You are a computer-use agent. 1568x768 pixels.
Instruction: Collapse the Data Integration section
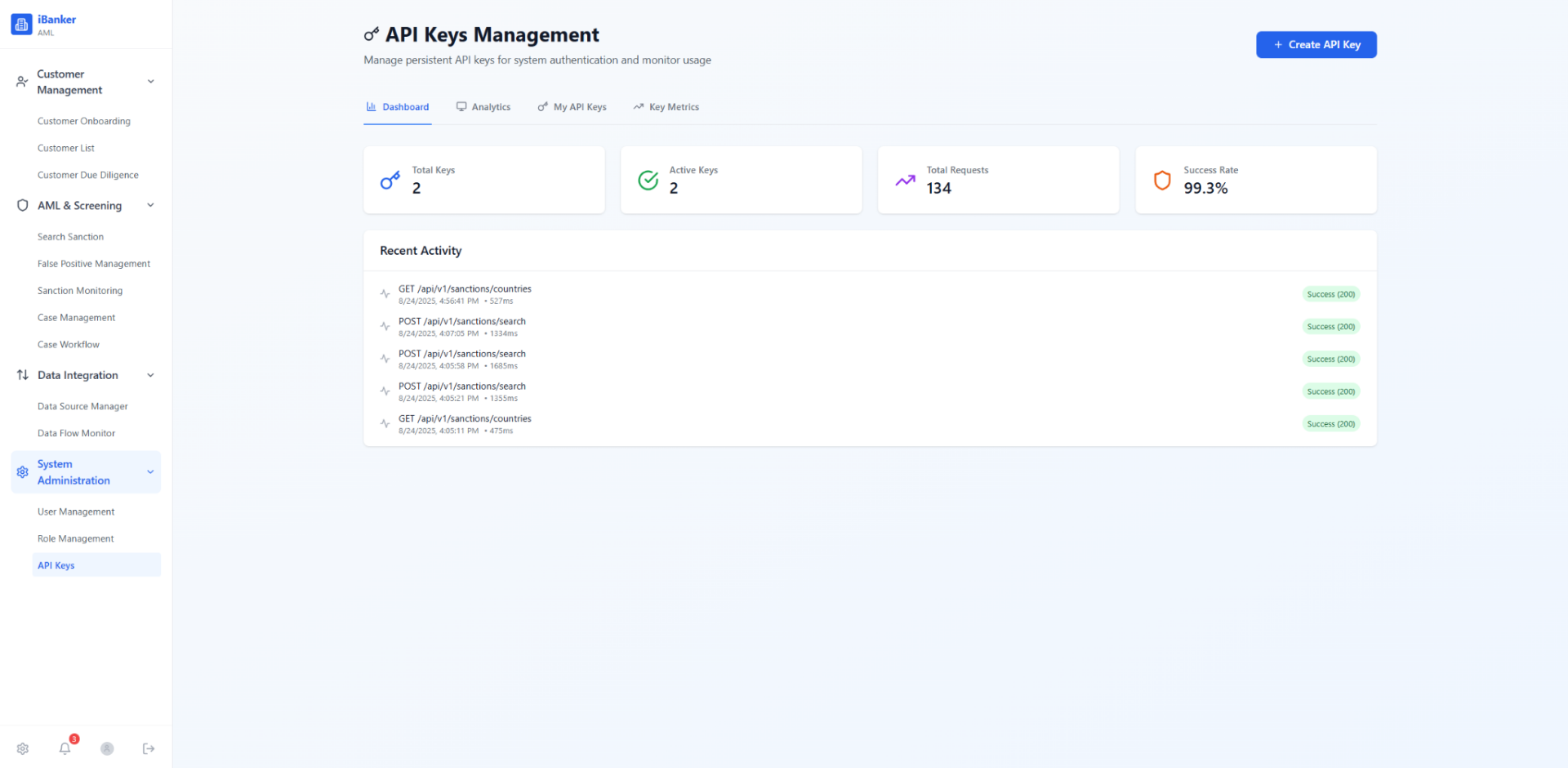click(150, 376)
